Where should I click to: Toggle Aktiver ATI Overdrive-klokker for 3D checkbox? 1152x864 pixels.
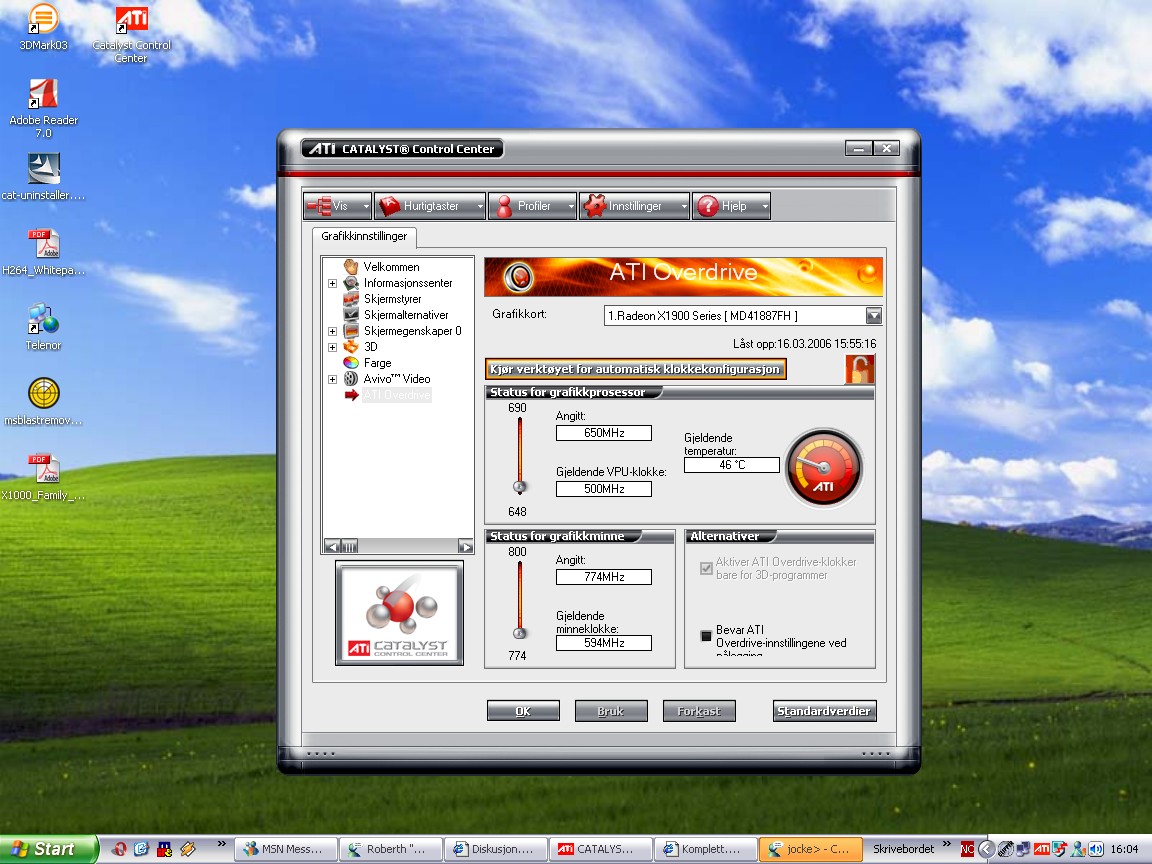706,568
